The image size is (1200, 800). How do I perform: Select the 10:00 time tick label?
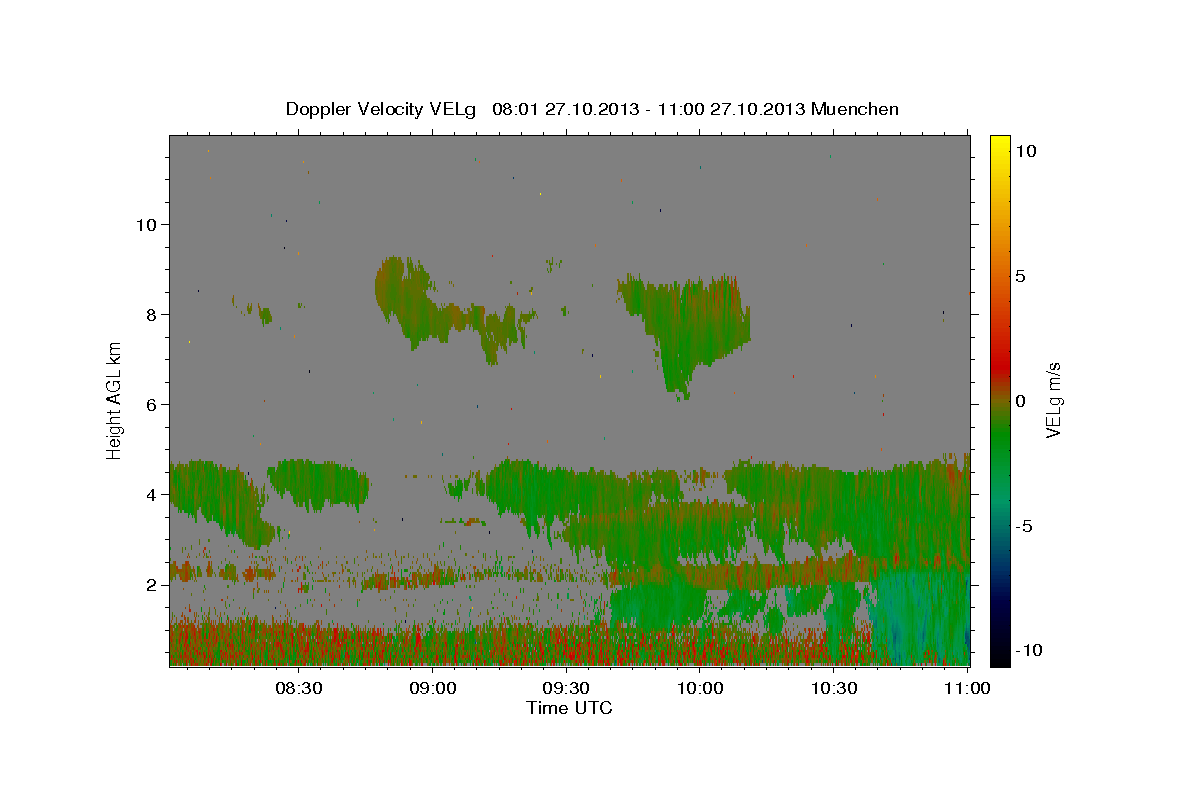click(x=700, y=688)
